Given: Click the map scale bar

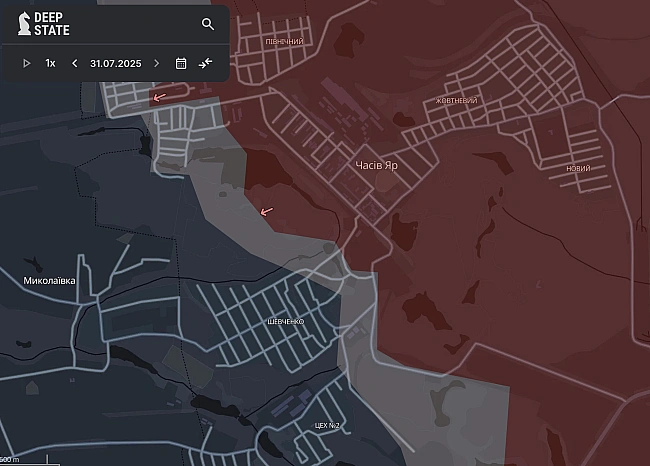Looking at the screenshot, I should point(24,460).
